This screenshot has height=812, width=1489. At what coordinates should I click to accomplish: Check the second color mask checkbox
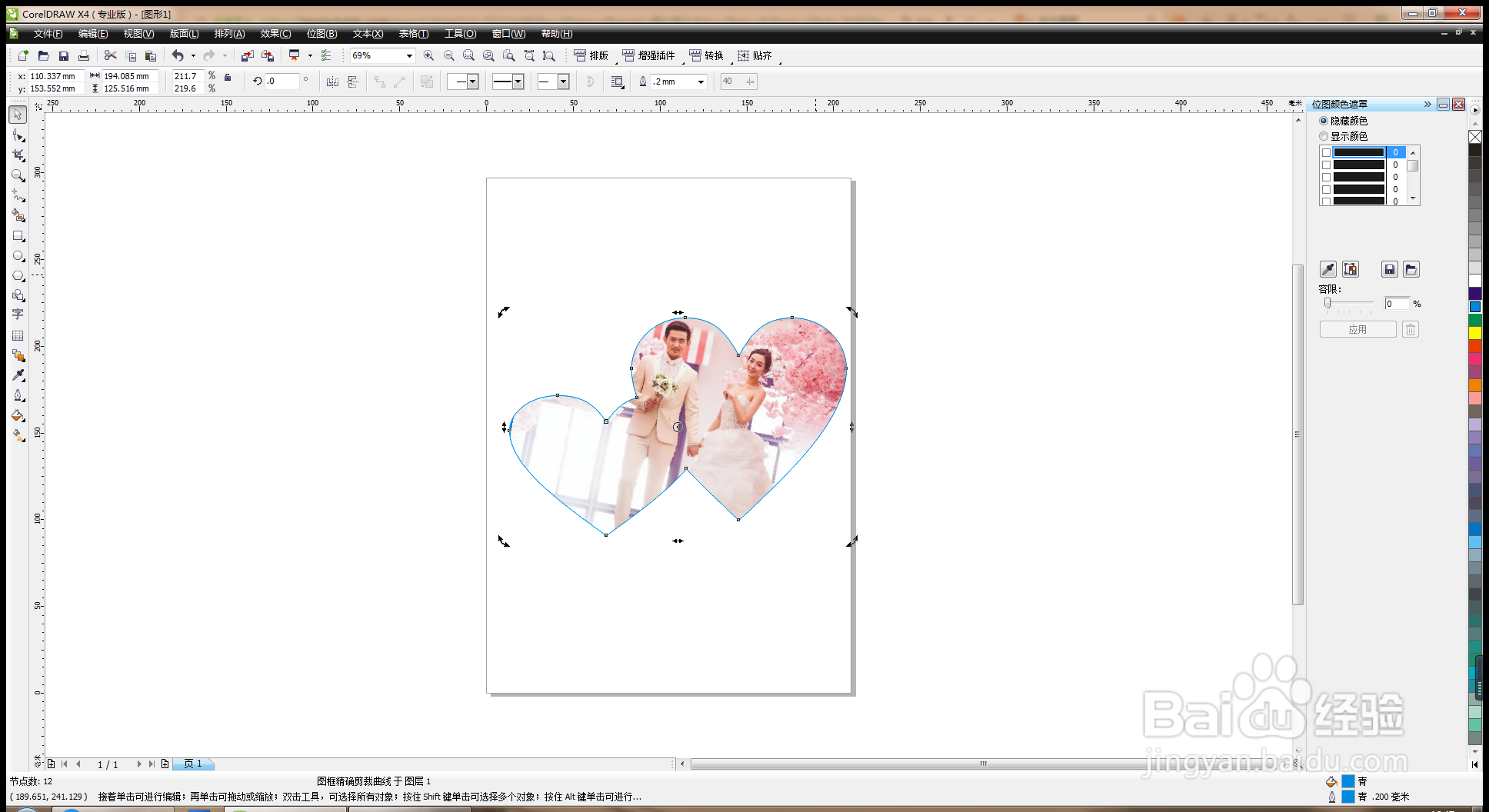pos(1326,165)
